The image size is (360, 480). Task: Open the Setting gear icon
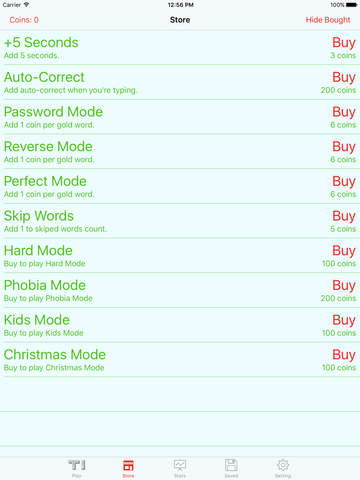click(283, 465)
